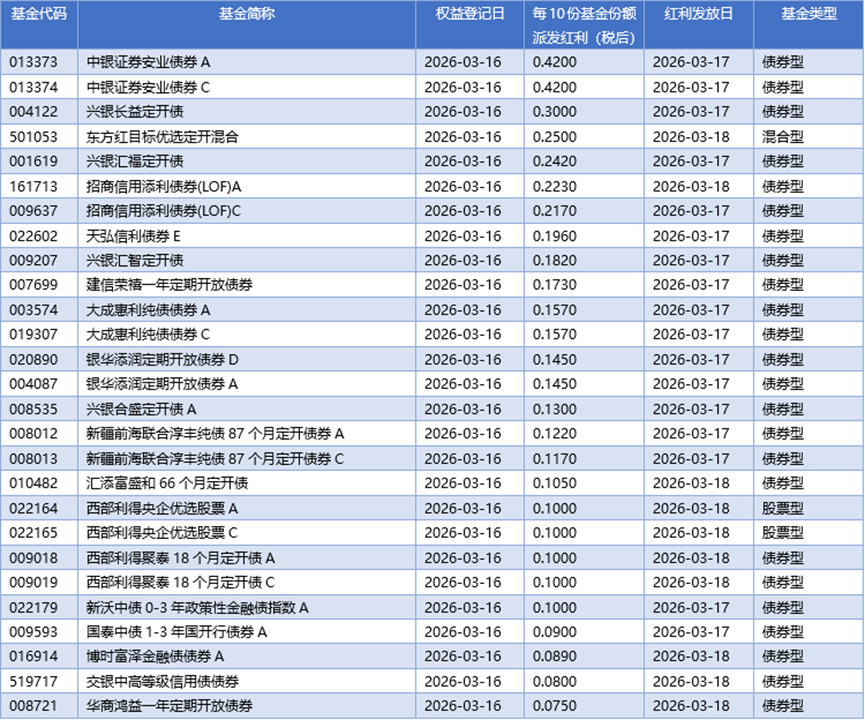Click fund code 022602
865x720 pixels.
point(33,236)
